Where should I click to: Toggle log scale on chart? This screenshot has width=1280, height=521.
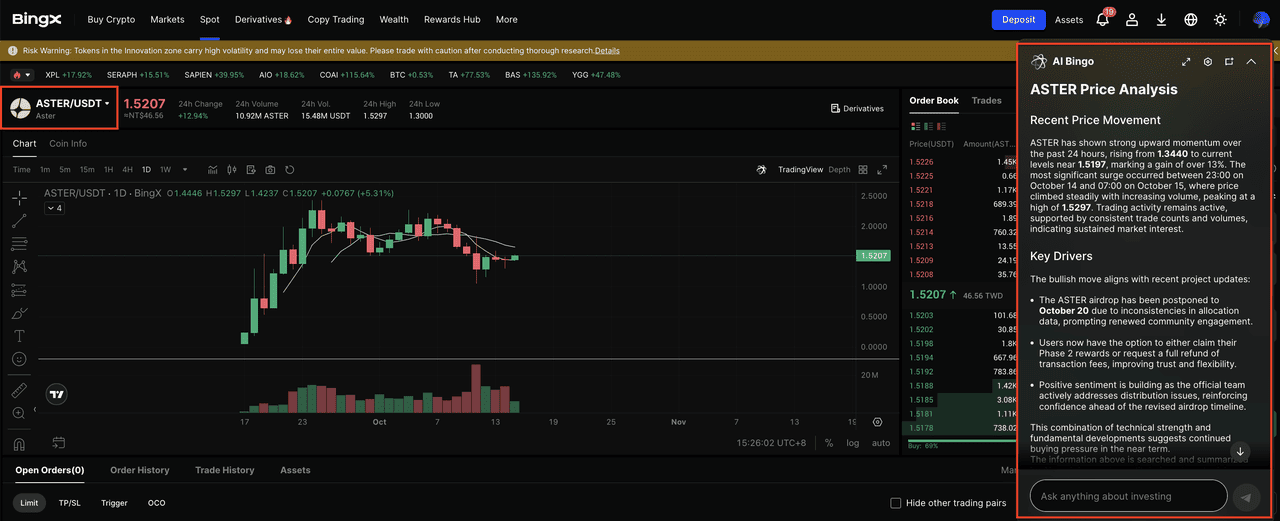click(853, 442)
